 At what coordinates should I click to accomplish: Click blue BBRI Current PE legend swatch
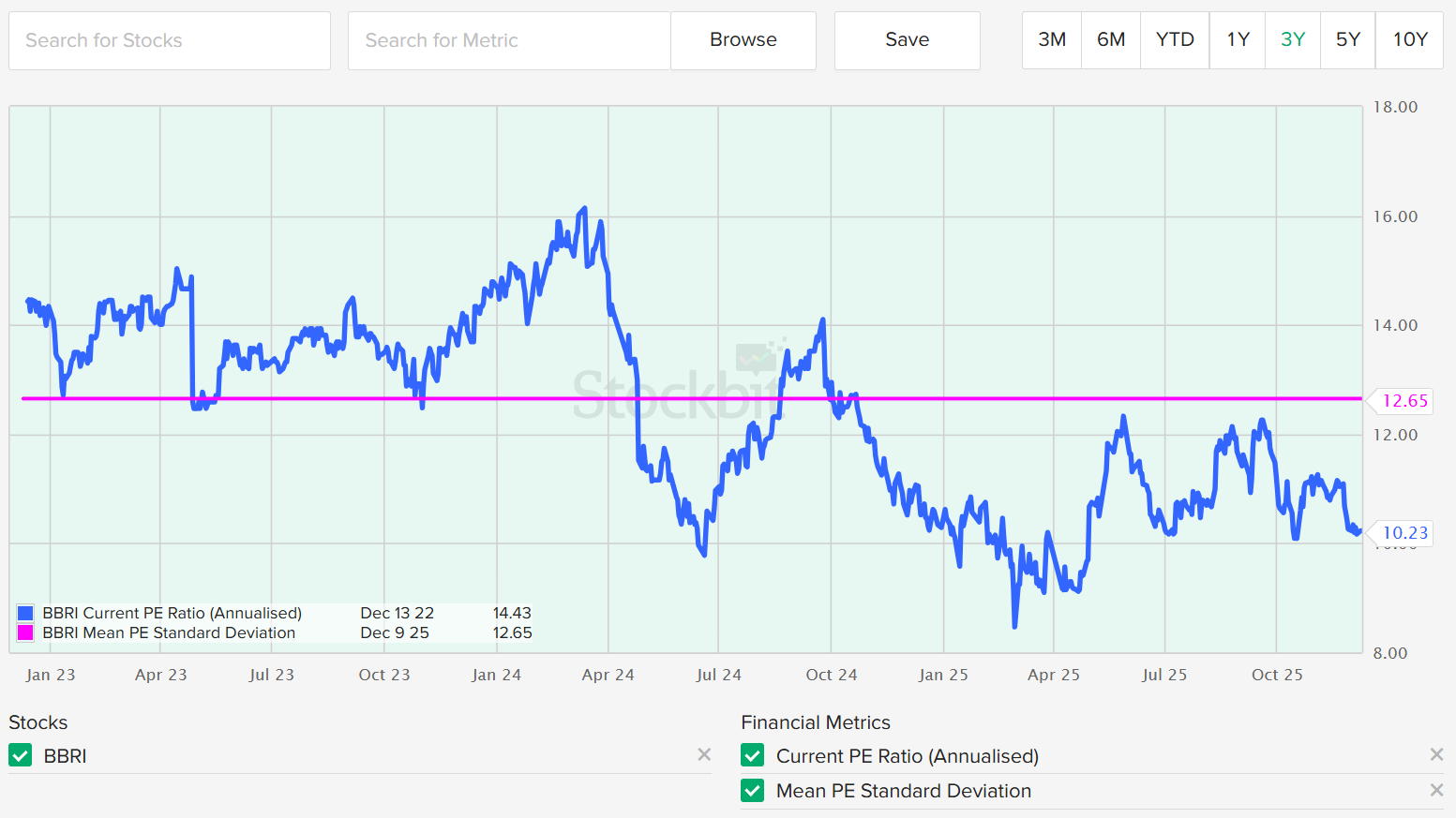click(x=25, y=614)
